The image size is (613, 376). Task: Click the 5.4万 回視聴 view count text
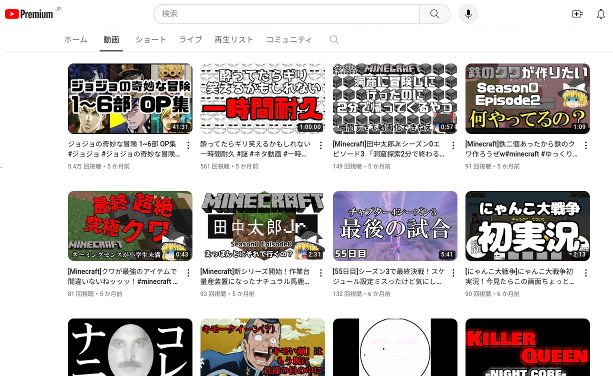tap(84, 167)
